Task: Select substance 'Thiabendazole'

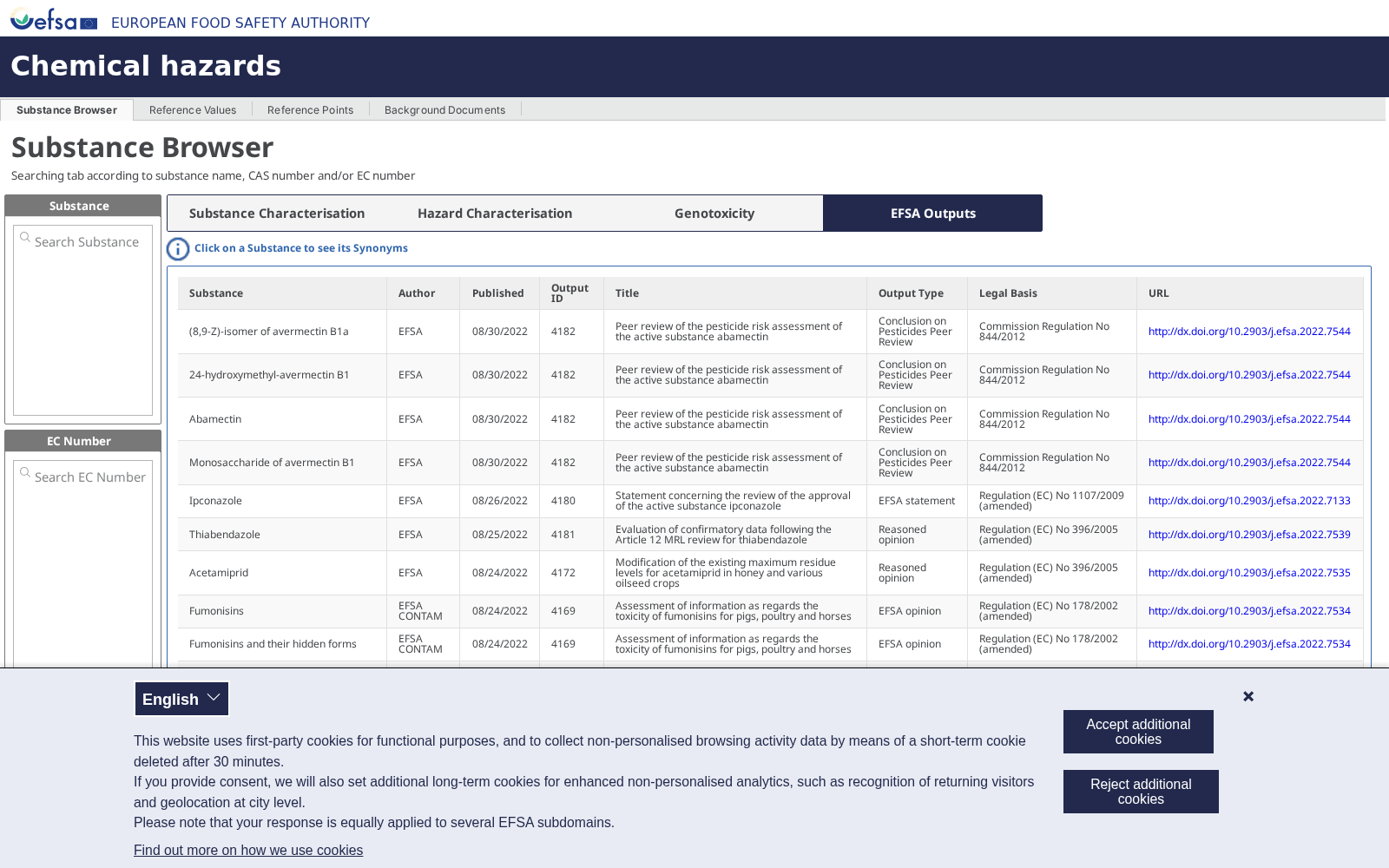Action: 225,535
